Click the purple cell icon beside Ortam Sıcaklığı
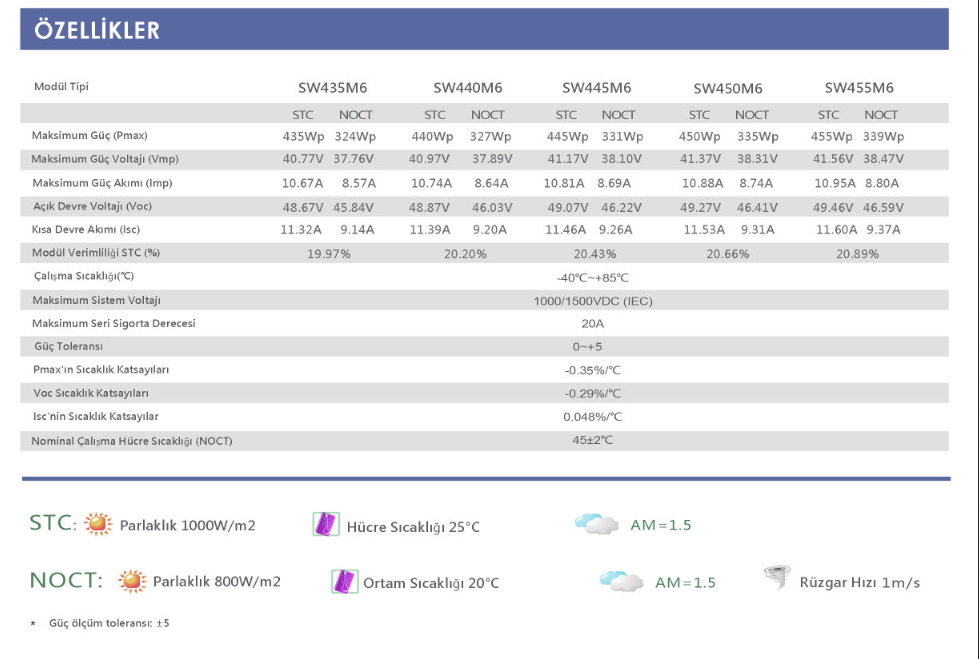The image size is (979, 659). pyautogui.click(x=345, y=581)
